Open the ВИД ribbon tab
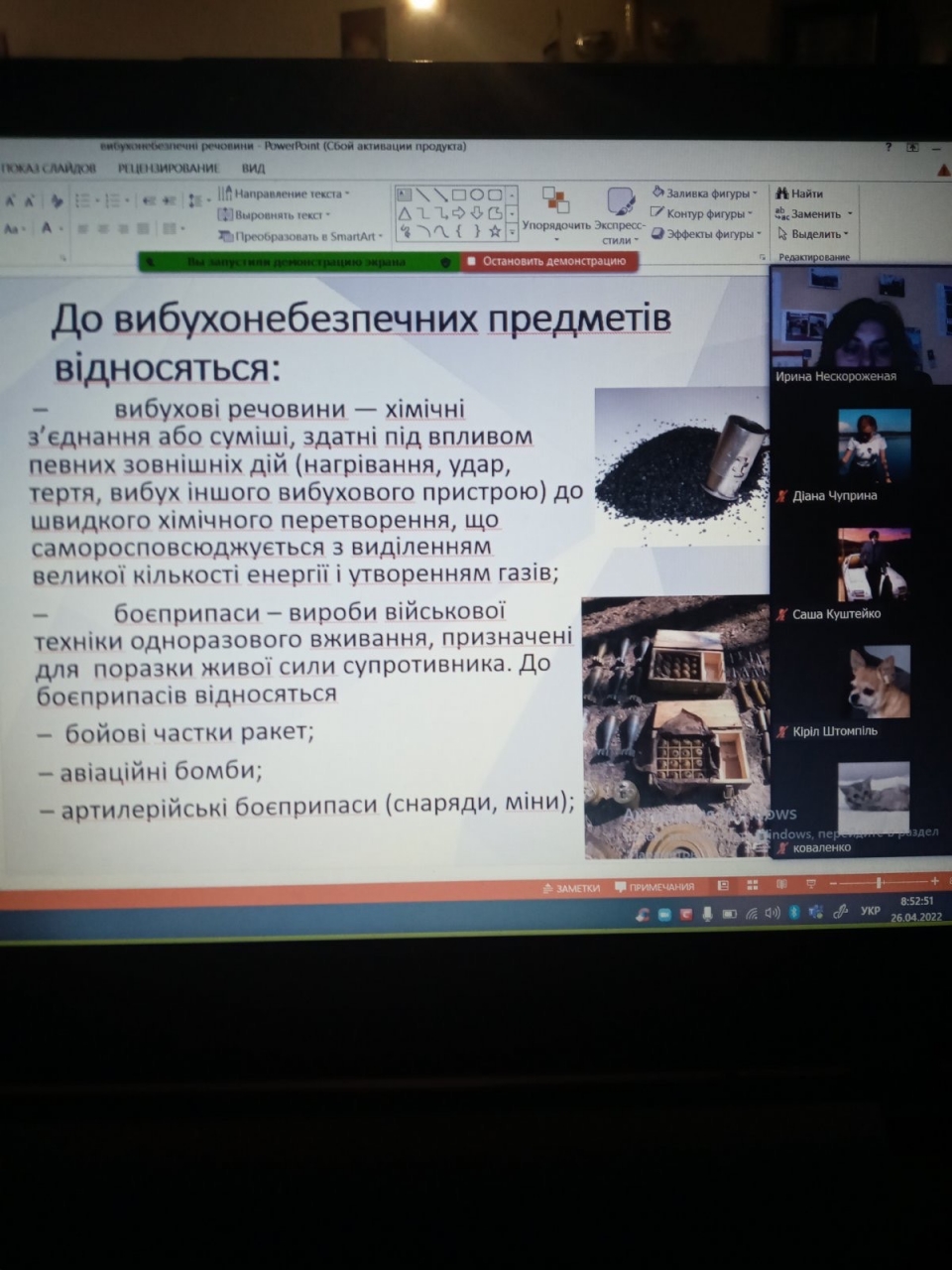952x1270 pixels. click(x=253, y=168)
